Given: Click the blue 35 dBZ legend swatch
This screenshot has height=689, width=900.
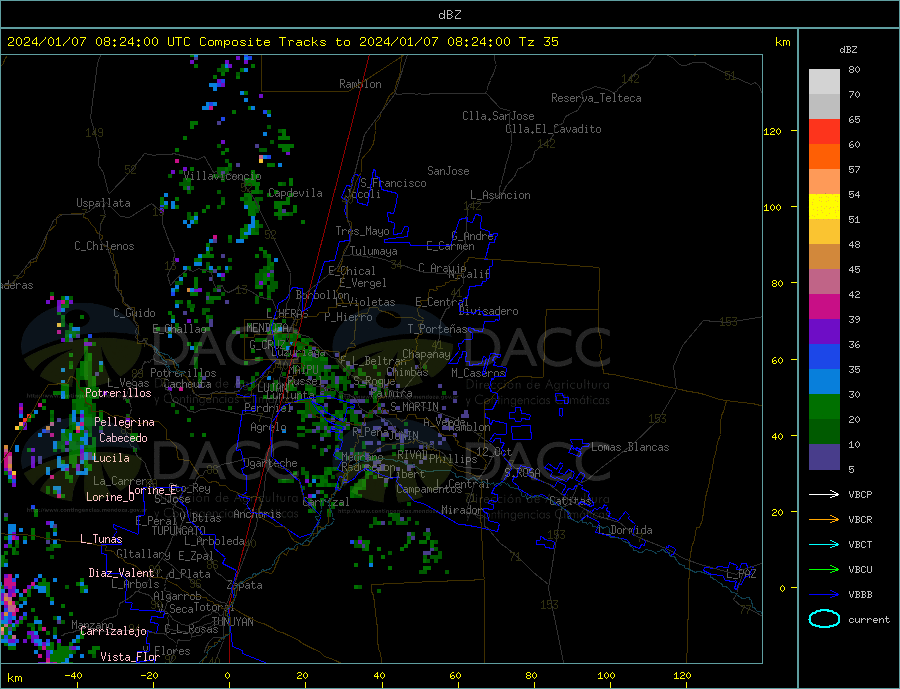Looking at the screenshot, I should [824, 357].
